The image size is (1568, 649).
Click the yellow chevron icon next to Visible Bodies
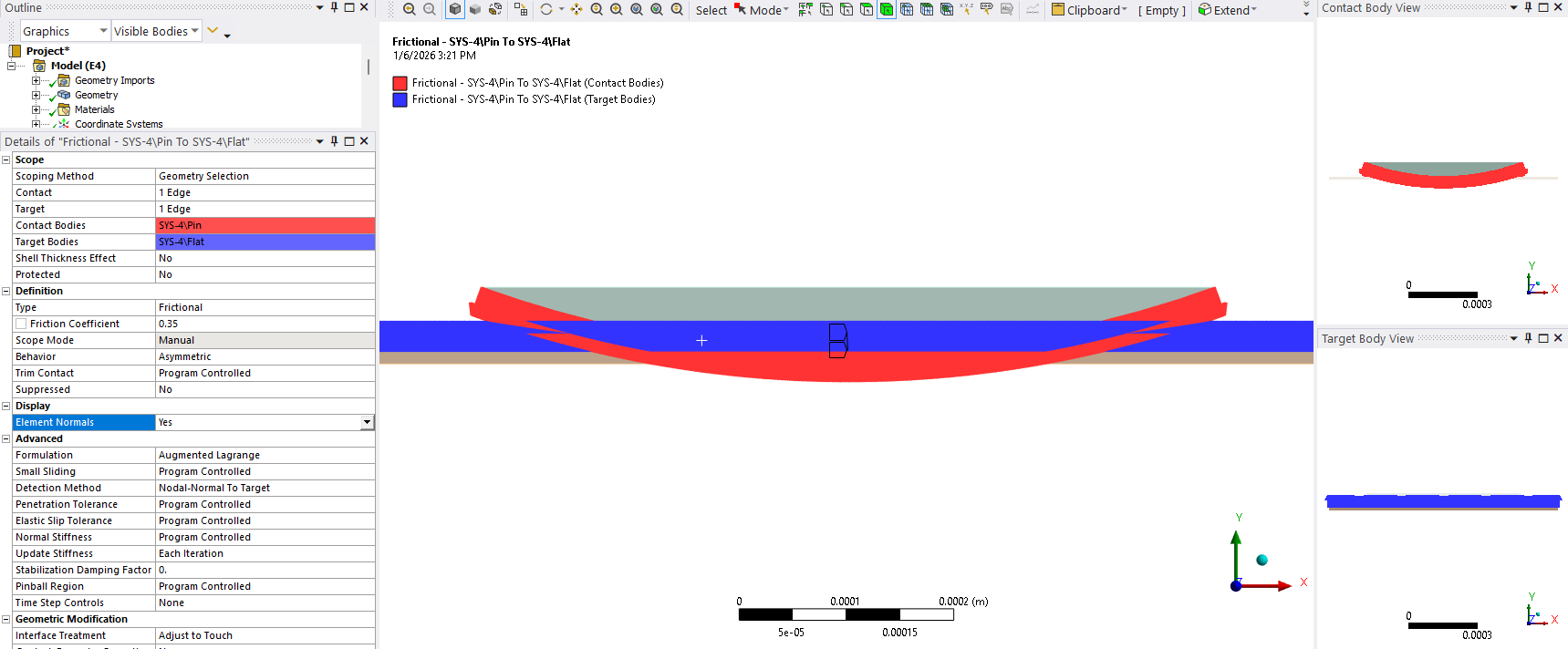pyautogui.click(x=213, y=30)
